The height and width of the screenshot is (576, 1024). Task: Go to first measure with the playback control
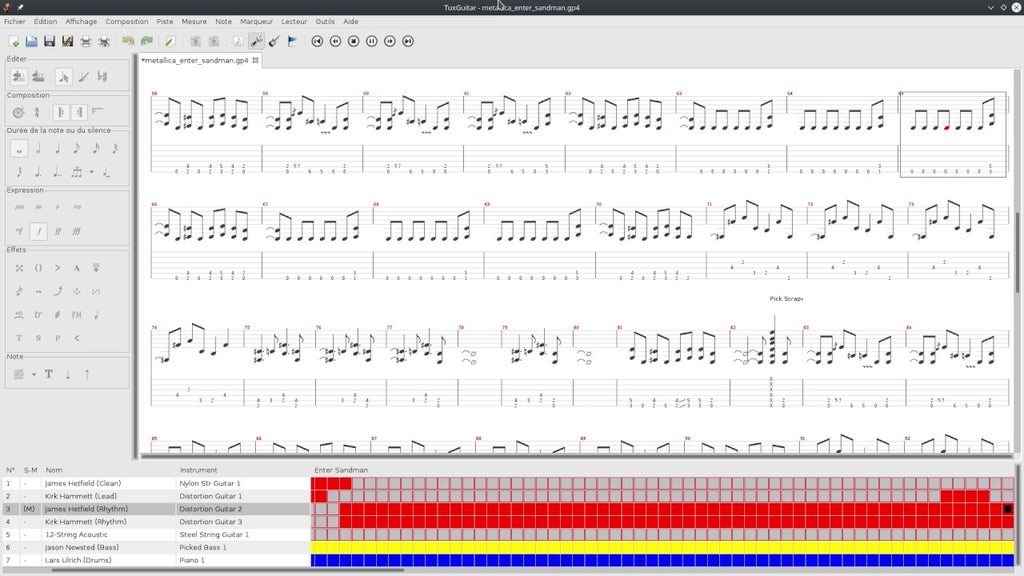[x=317, y=41]
